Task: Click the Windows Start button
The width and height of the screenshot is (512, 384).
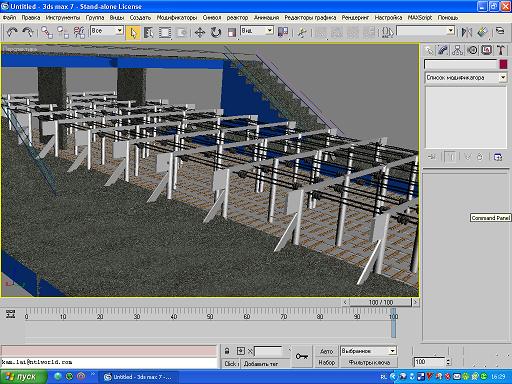Action: point(23,377)
